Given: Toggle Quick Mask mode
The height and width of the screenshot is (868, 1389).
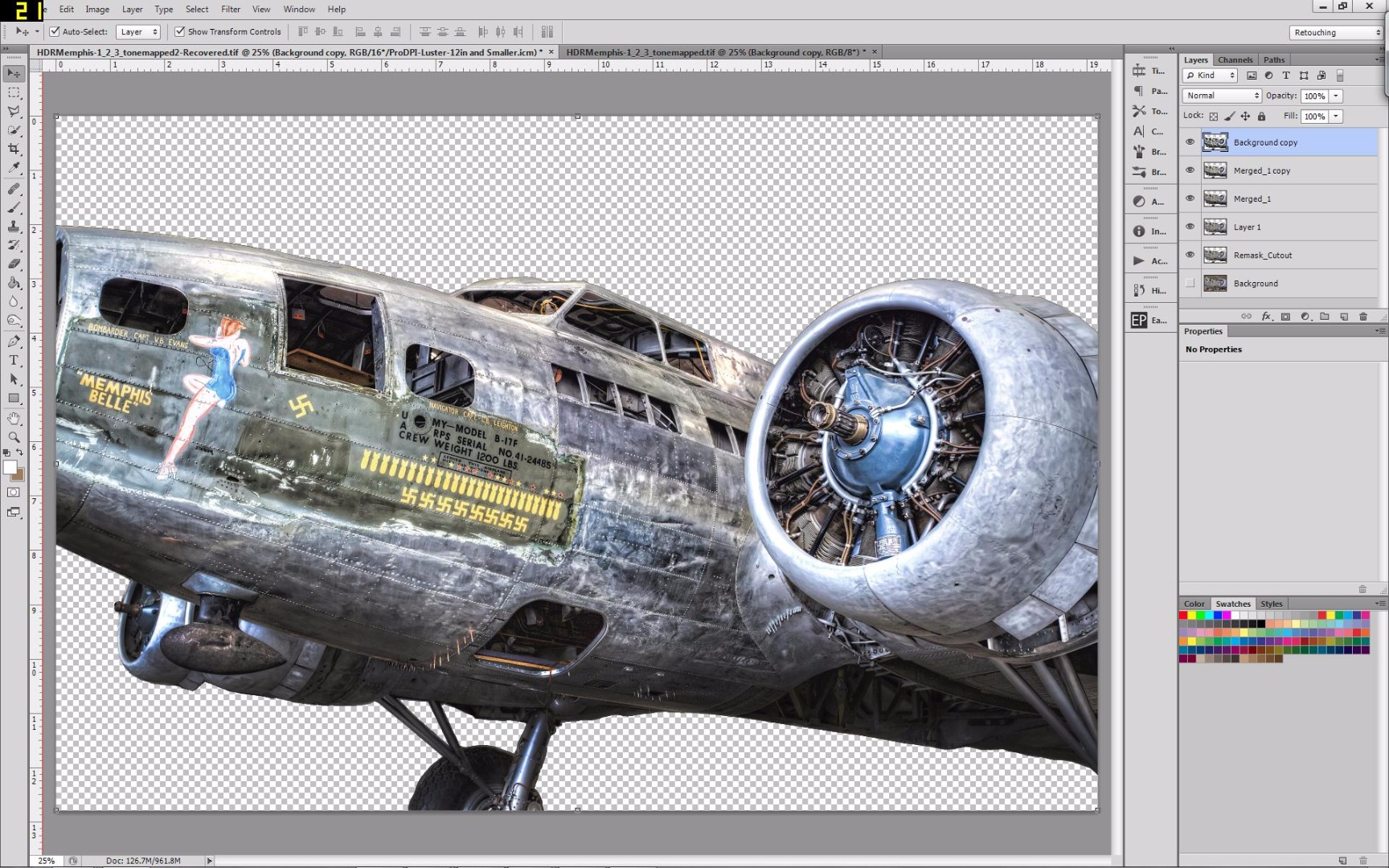Looking at the screenshot, I should (x=14, y=492).
